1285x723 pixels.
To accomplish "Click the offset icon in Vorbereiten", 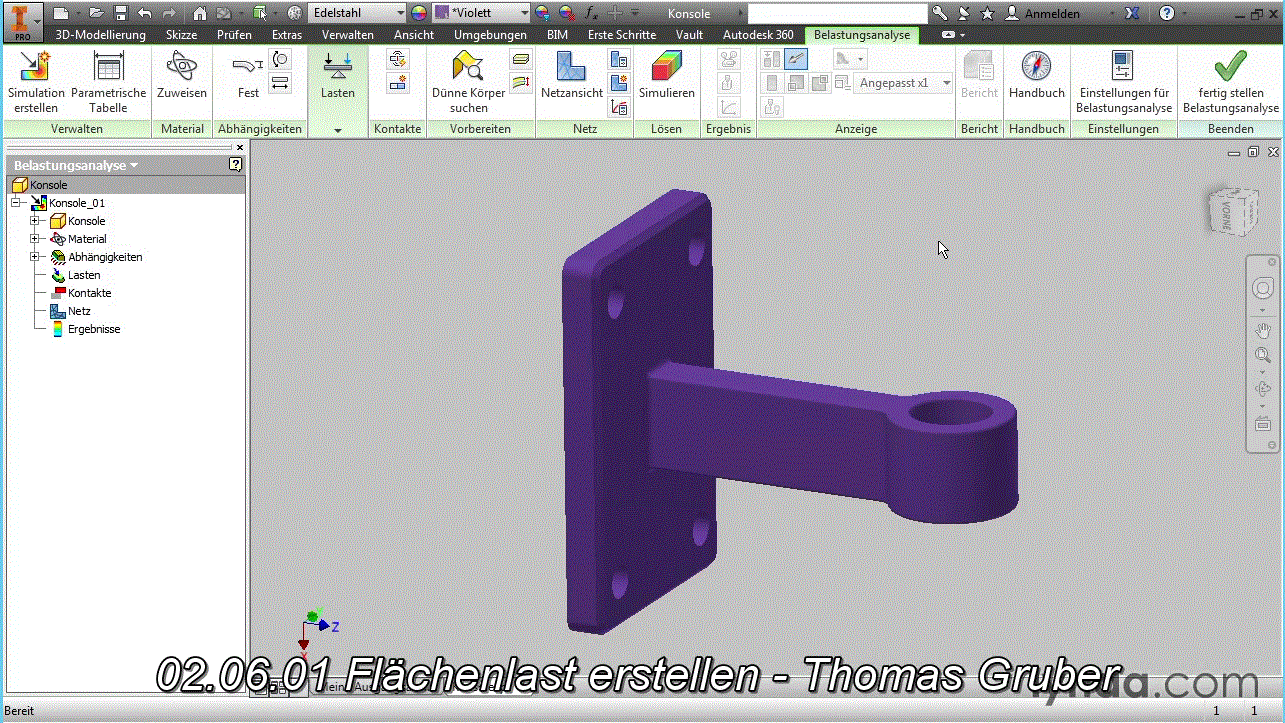I will tap(520, 84).
